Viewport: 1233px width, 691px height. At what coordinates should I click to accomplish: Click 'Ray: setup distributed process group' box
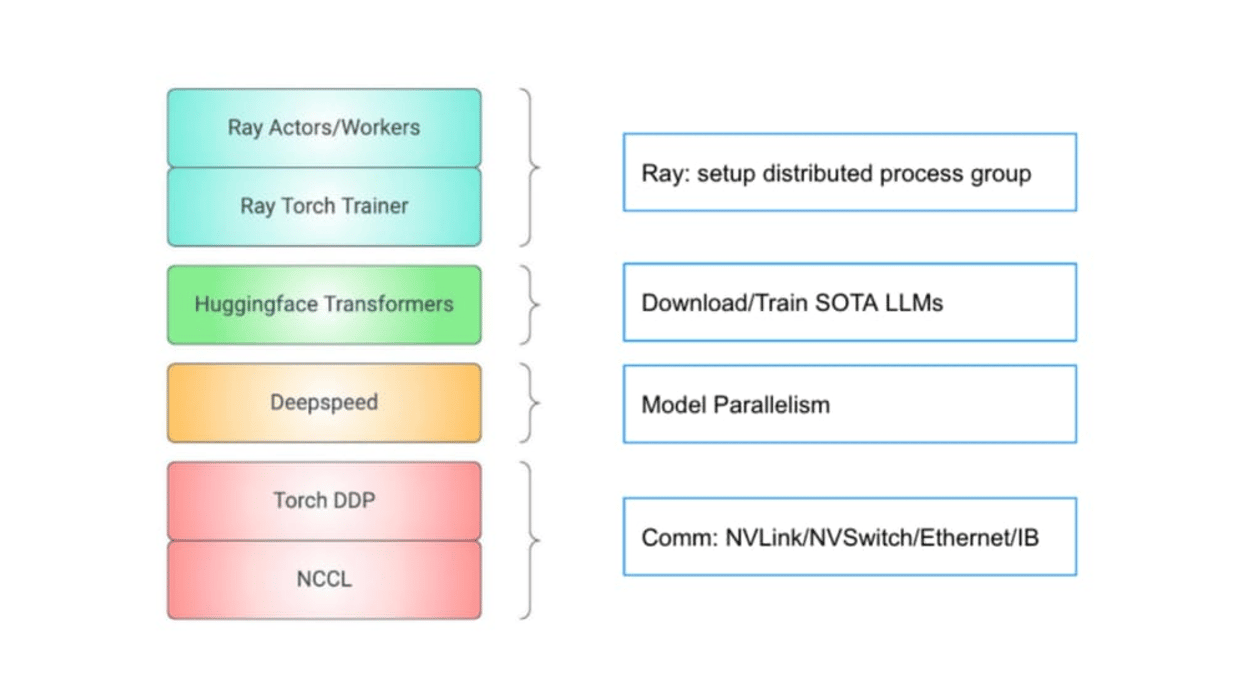pos(850,172)
